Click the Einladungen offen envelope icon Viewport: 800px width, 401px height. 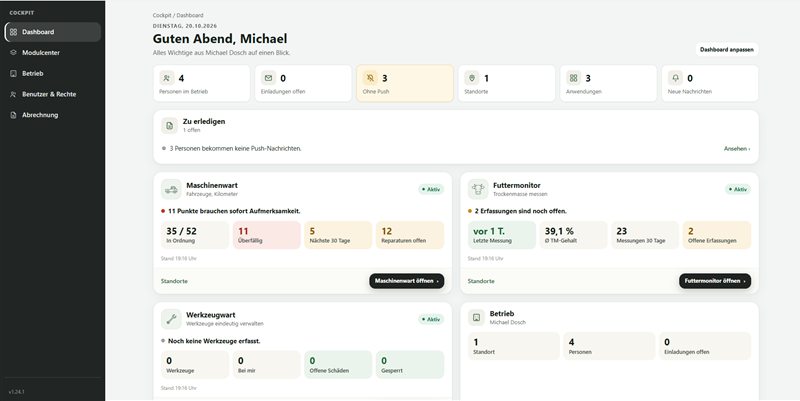coord(268,78)
